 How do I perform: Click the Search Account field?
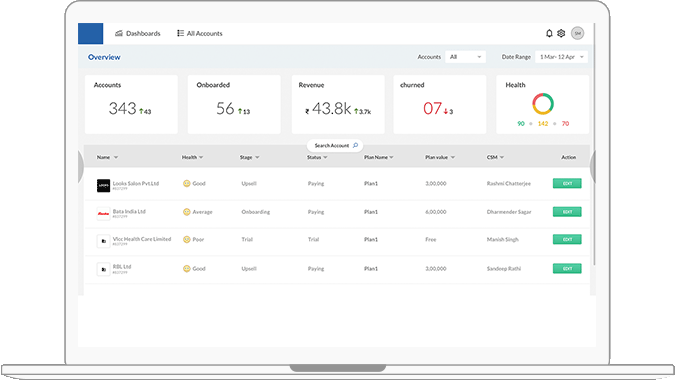(x=335, y=145)
